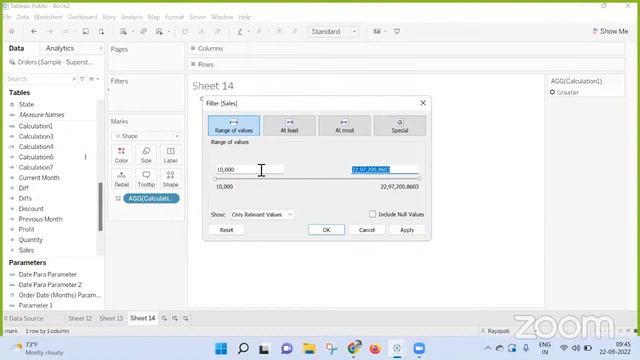This screenshot has width=640, height=360.
Task: Open the Dashboard menu
Action: pos(82,17)
